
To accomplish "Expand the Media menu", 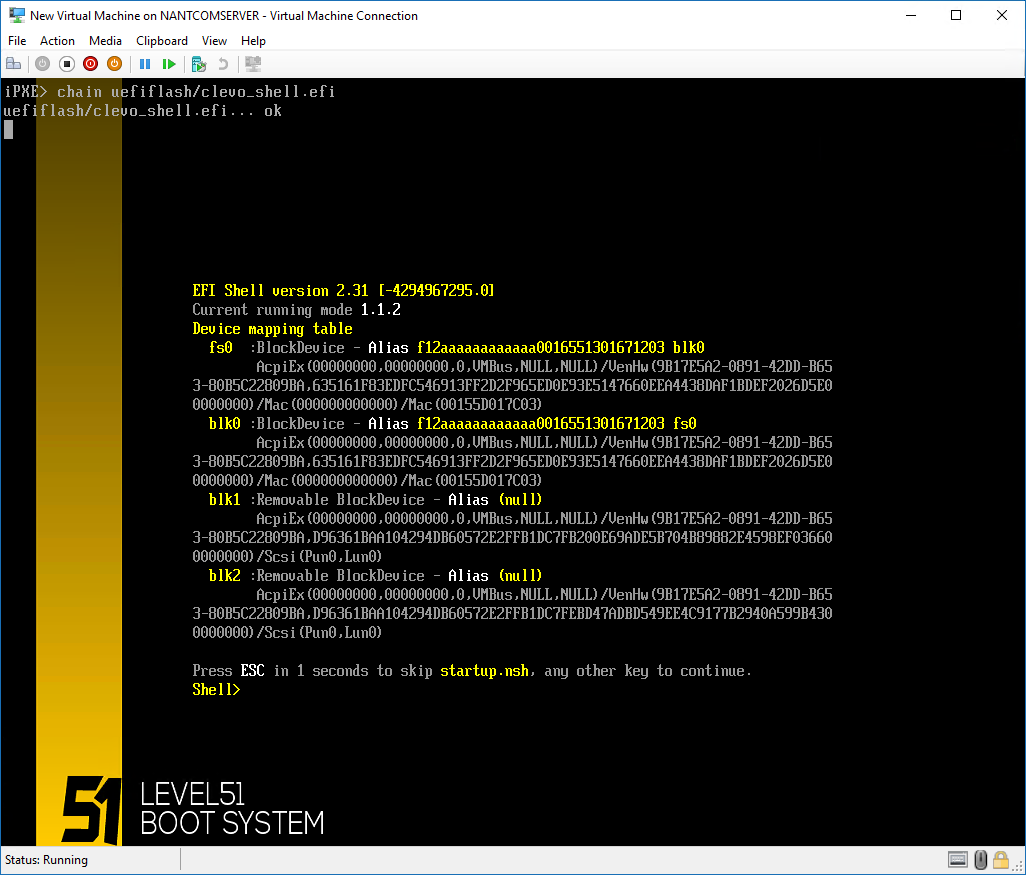I will [105, 41].
